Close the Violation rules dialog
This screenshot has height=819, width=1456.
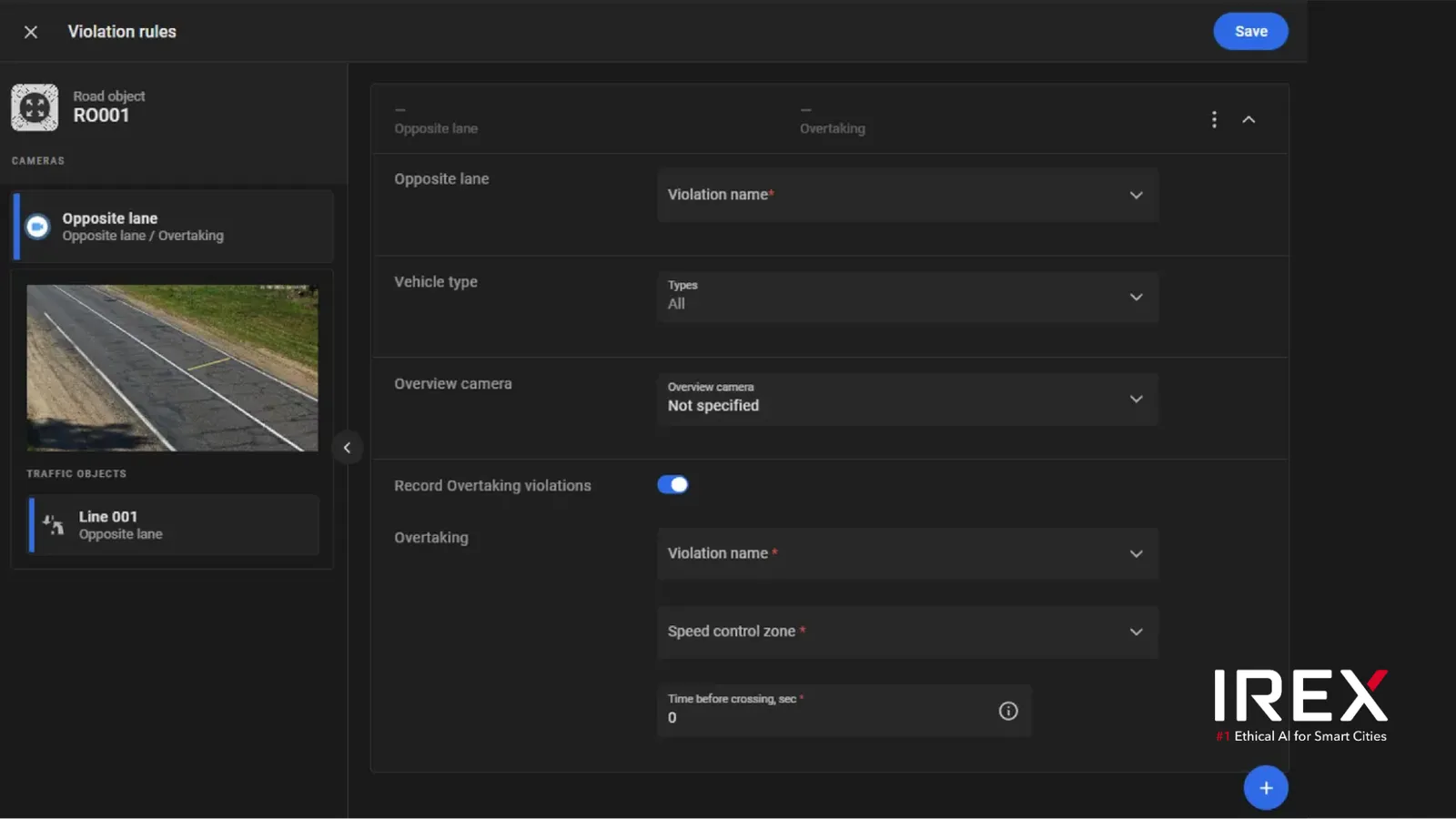coord(30,32)
